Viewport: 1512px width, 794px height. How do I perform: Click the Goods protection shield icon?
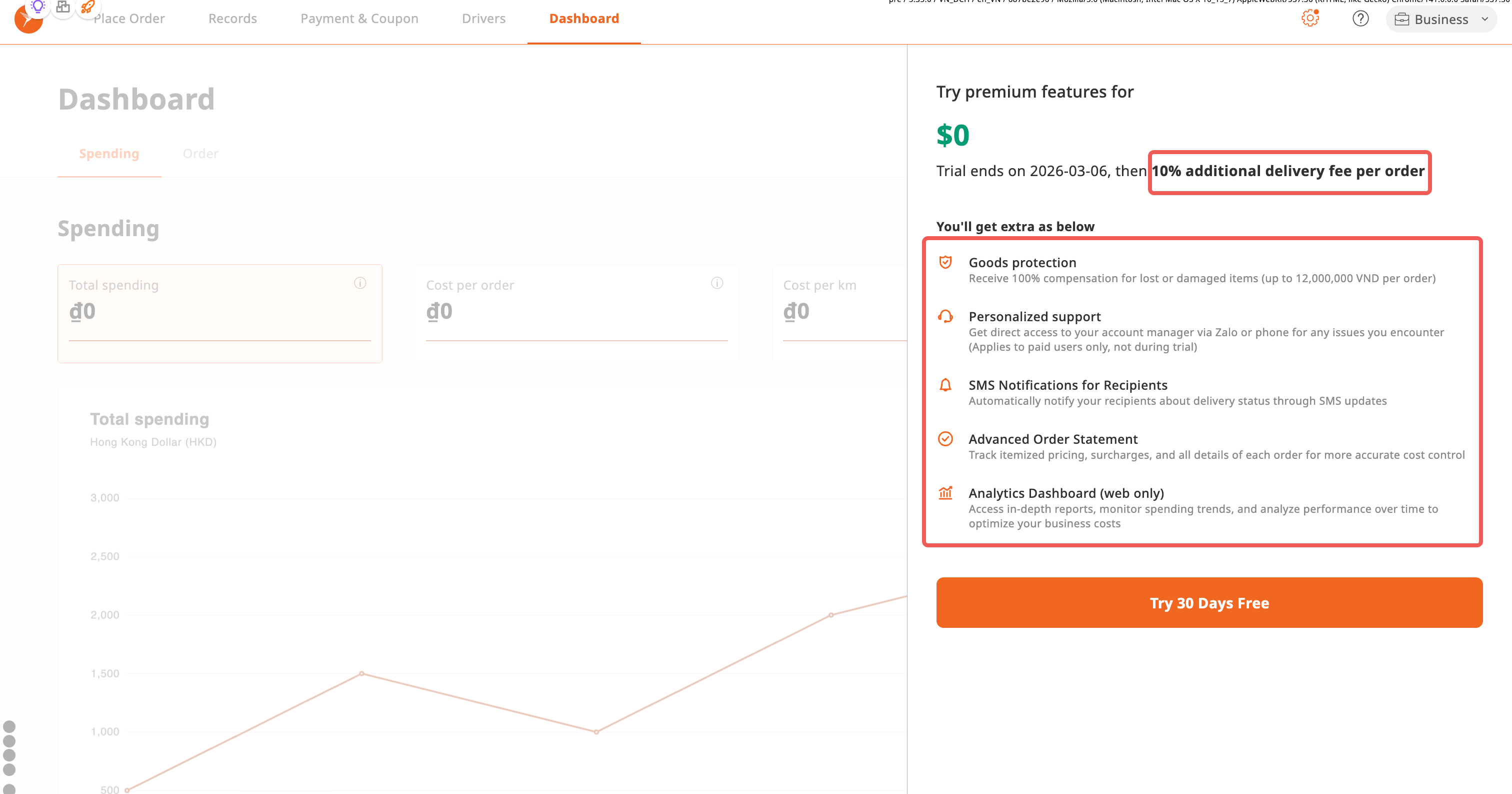945,262
